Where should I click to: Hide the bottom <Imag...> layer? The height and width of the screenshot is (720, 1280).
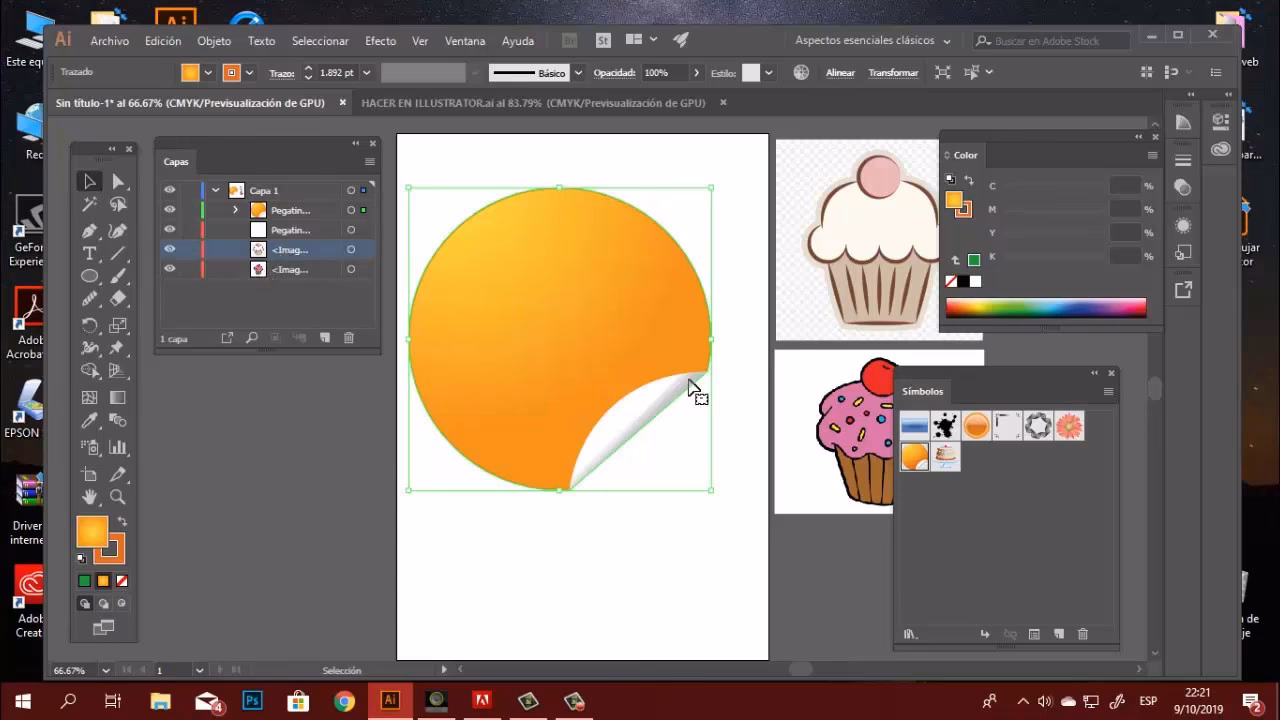170,269
